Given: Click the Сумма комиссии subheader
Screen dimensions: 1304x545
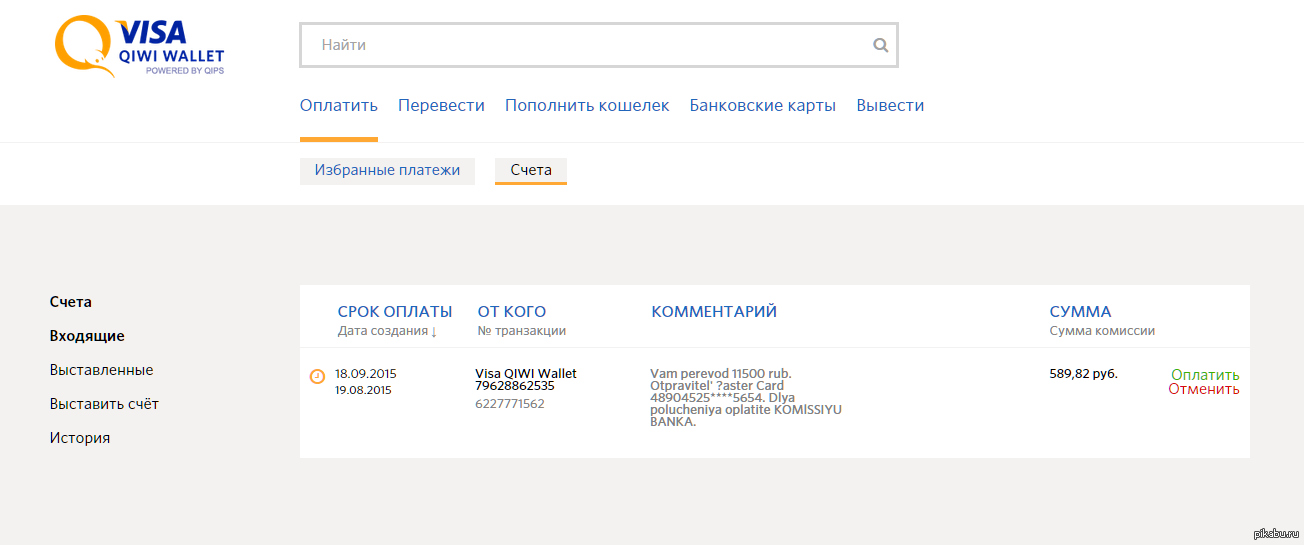Looking at the screenshot, I should (1103, 331).
